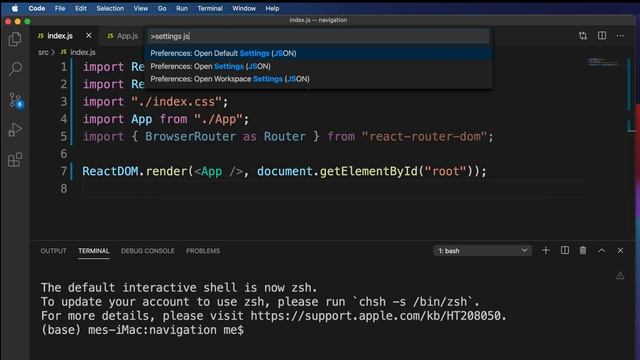Click the "./App" string on line 4
The width and height of the screenshot is (640, 360).
point(218,119)
